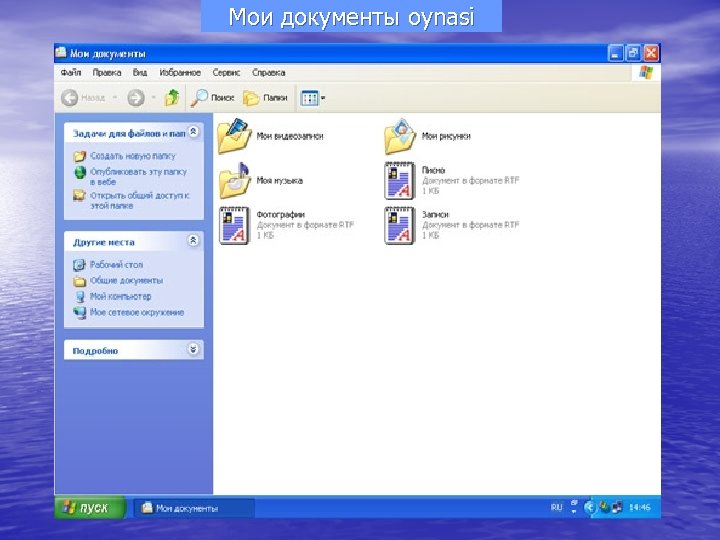Open the Сервис menu
The image size is (720, 540).
pyautogui.click(x=226, y=73)
